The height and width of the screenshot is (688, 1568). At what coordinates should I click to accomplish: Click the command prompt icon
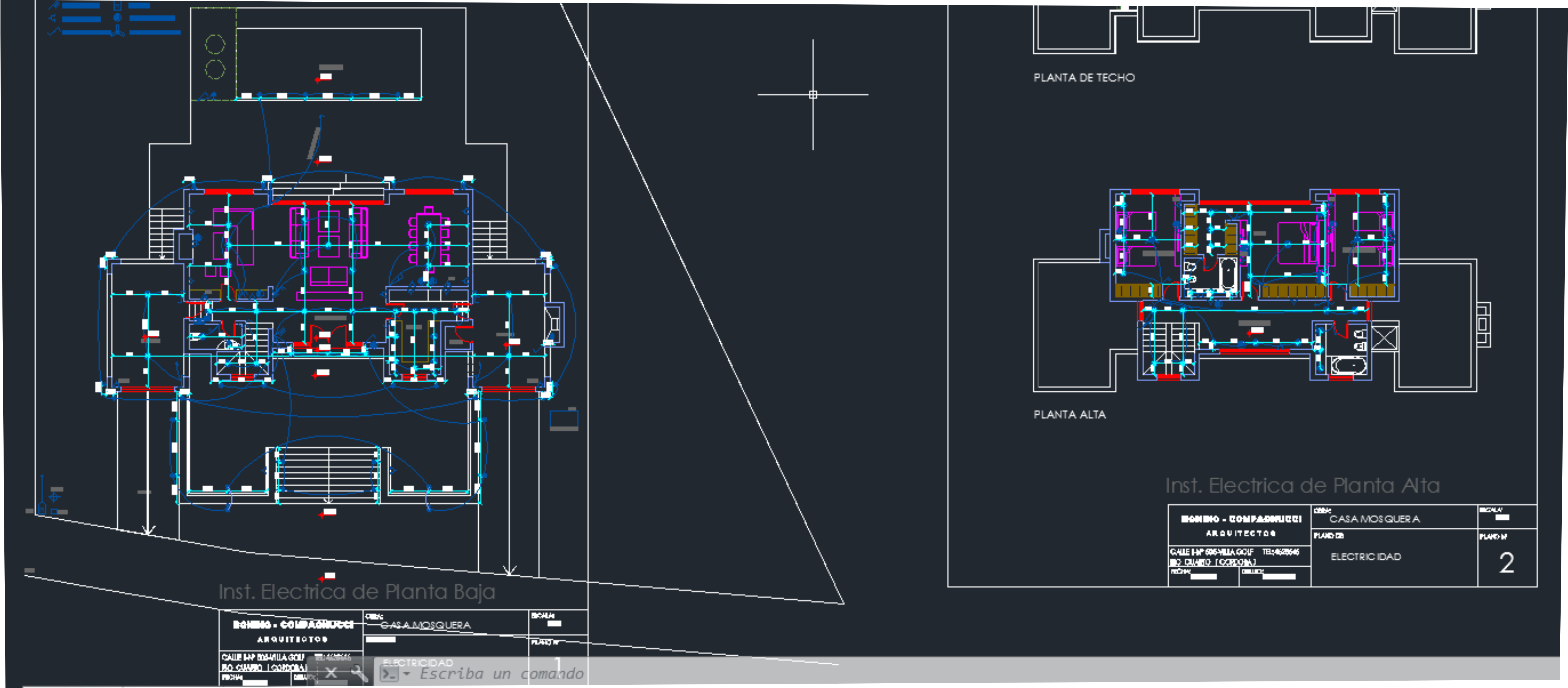389,673
